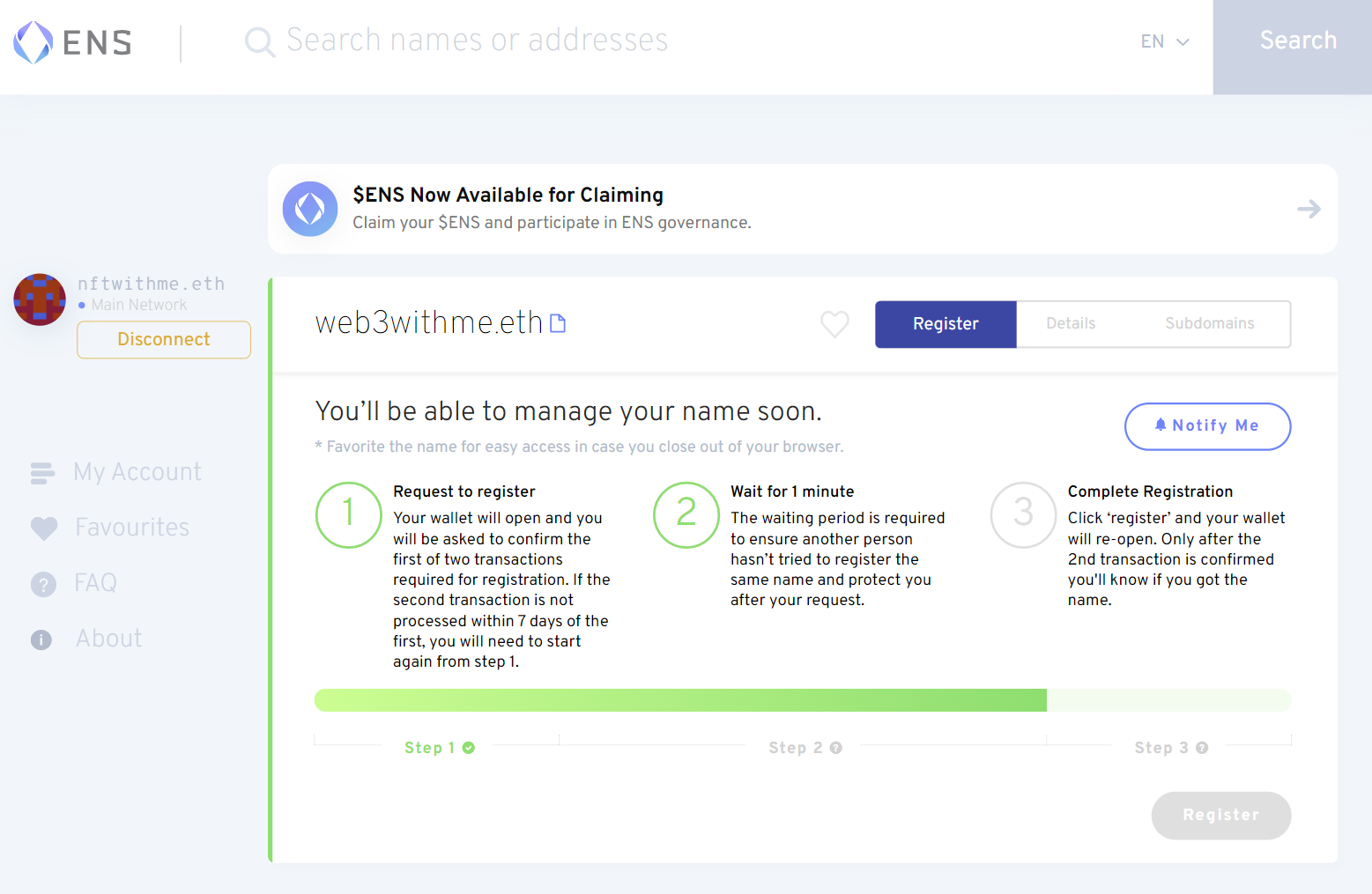Click the 'You'll be able to manage' heading
This screenshot has width=1372, height=894.
tap(568, 411)
